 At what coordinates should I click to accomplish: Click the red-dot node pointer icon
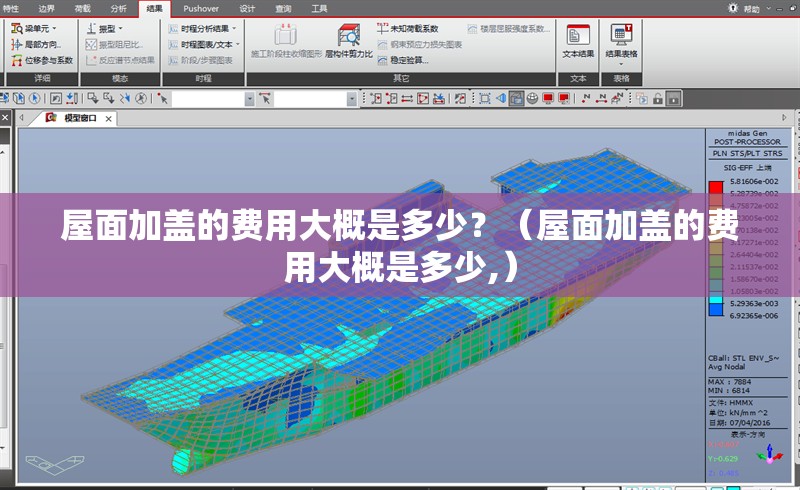click(x=163, y=98)
